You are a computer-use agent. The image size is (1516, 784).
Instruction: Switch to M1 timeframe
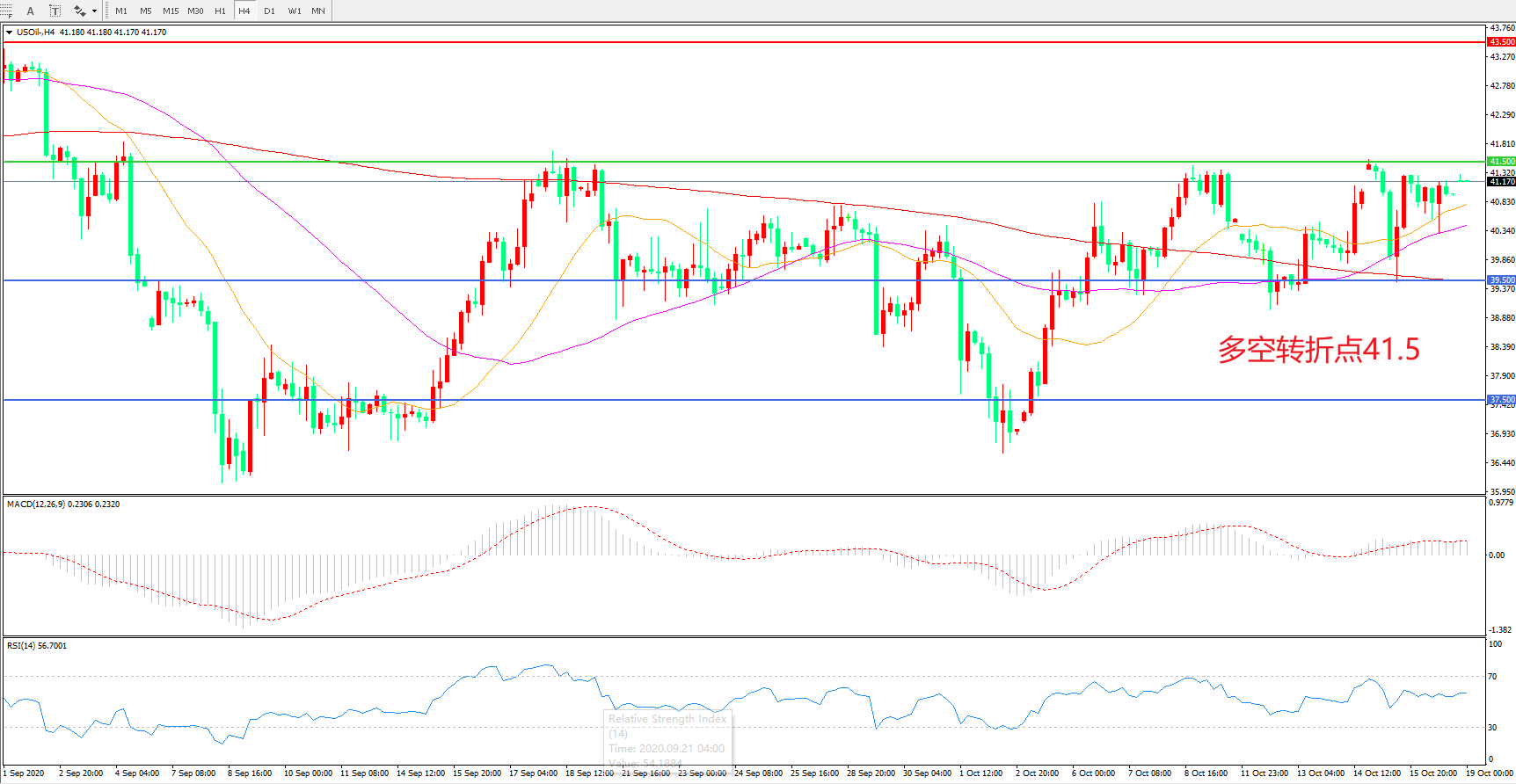click(121, 11)
